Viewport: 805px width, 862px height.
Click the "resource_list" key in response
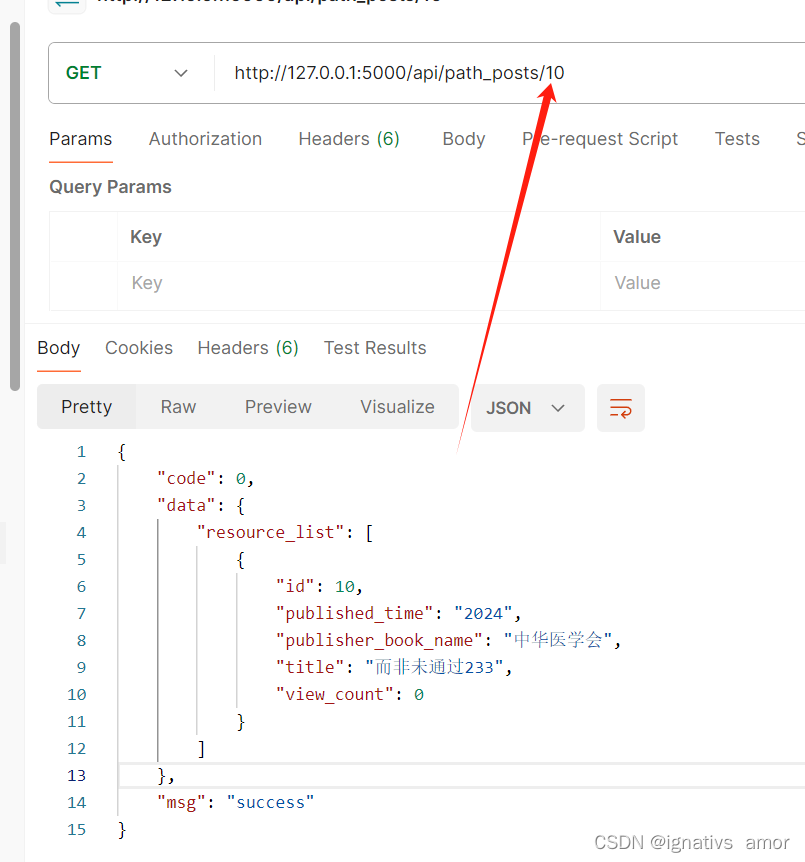tap(271, 532)
